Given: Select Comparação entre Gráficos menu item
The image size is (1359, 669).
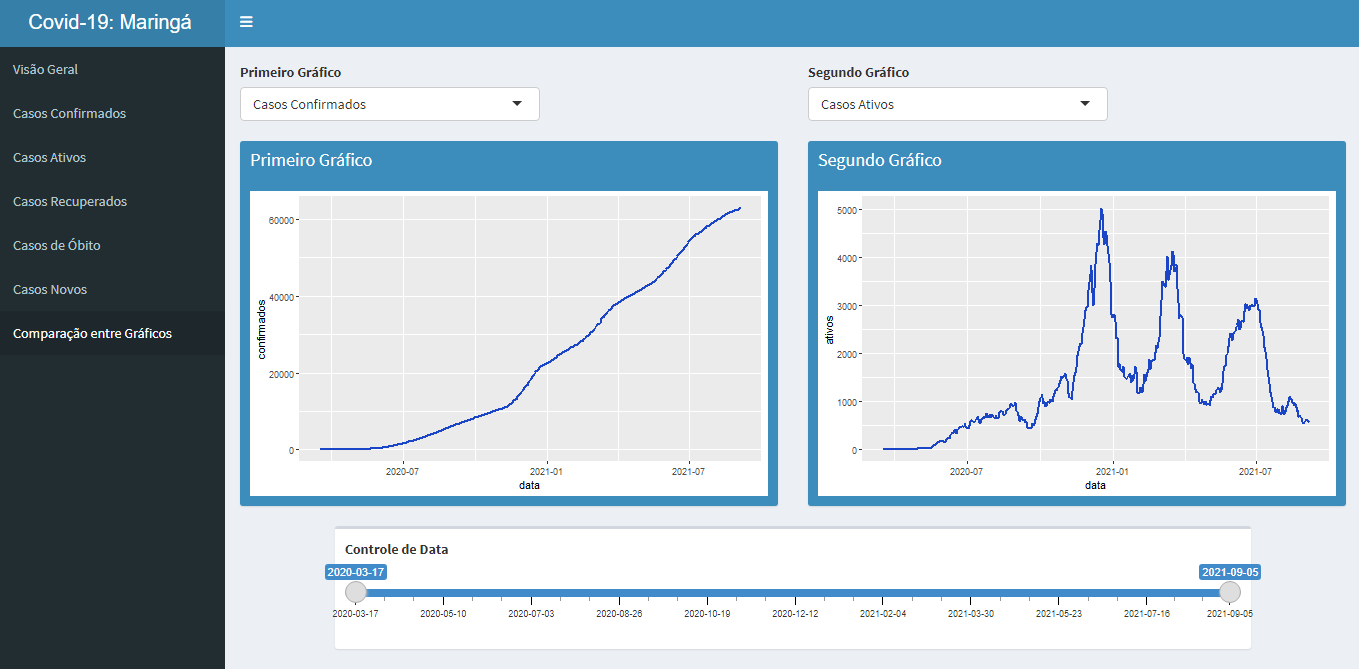Looking at the screenshot, I should click(x=92, y=334).
